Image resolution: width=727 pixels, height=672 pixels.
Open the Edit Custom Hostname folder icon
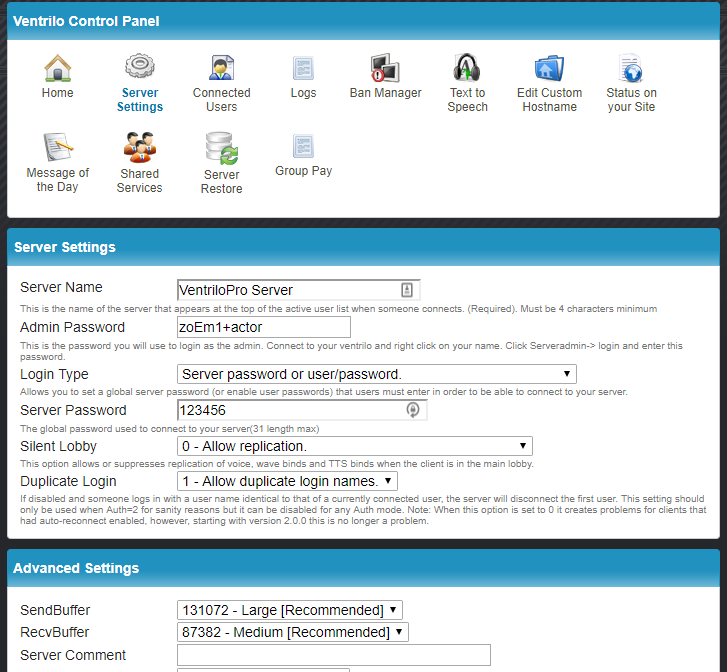click(549, 68)
